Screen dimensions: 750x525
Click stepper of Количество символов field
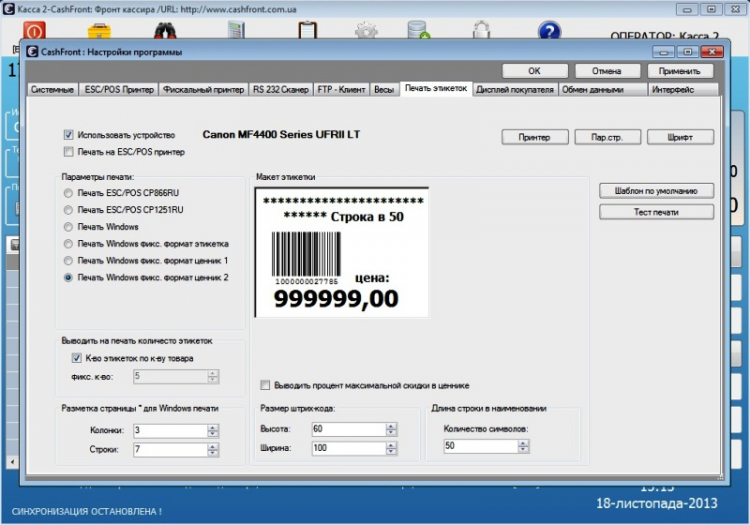tap(523, 446)
